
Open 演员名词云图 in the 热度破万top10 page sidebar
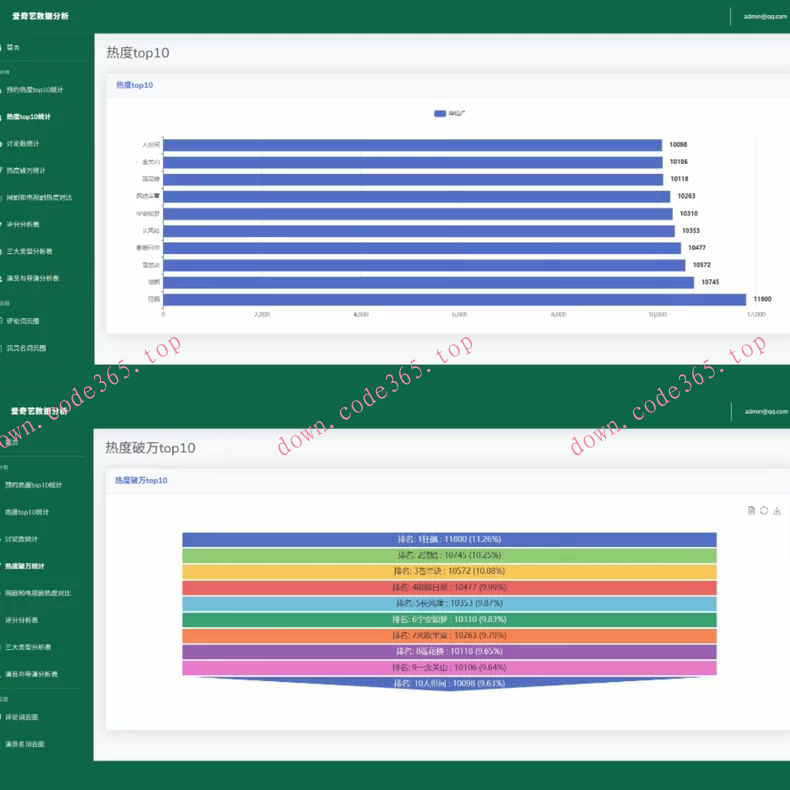coord(25,744)
